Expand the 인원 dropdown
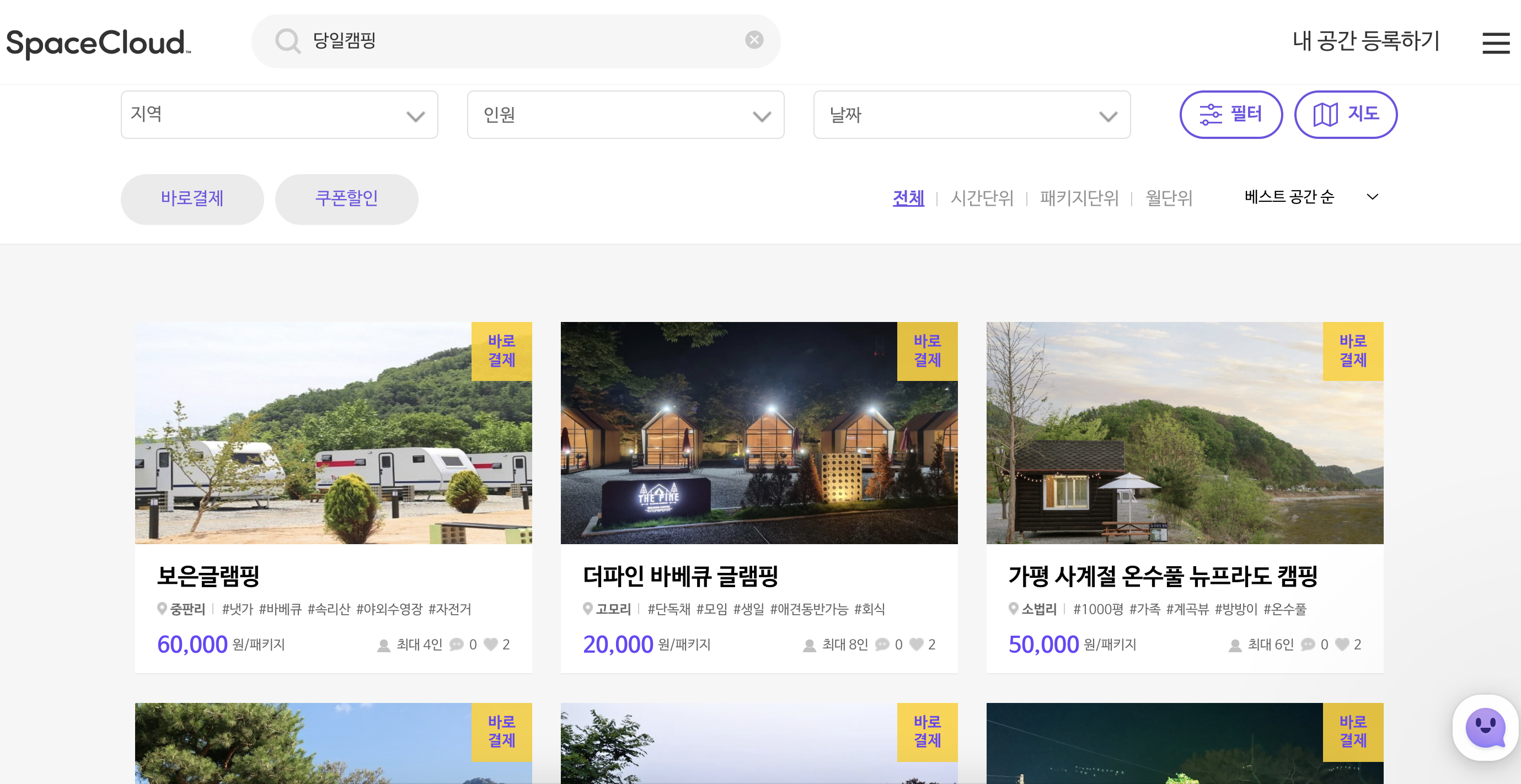Image resolution: width=1521 pixels, height=784 pixels. point(625,115)
